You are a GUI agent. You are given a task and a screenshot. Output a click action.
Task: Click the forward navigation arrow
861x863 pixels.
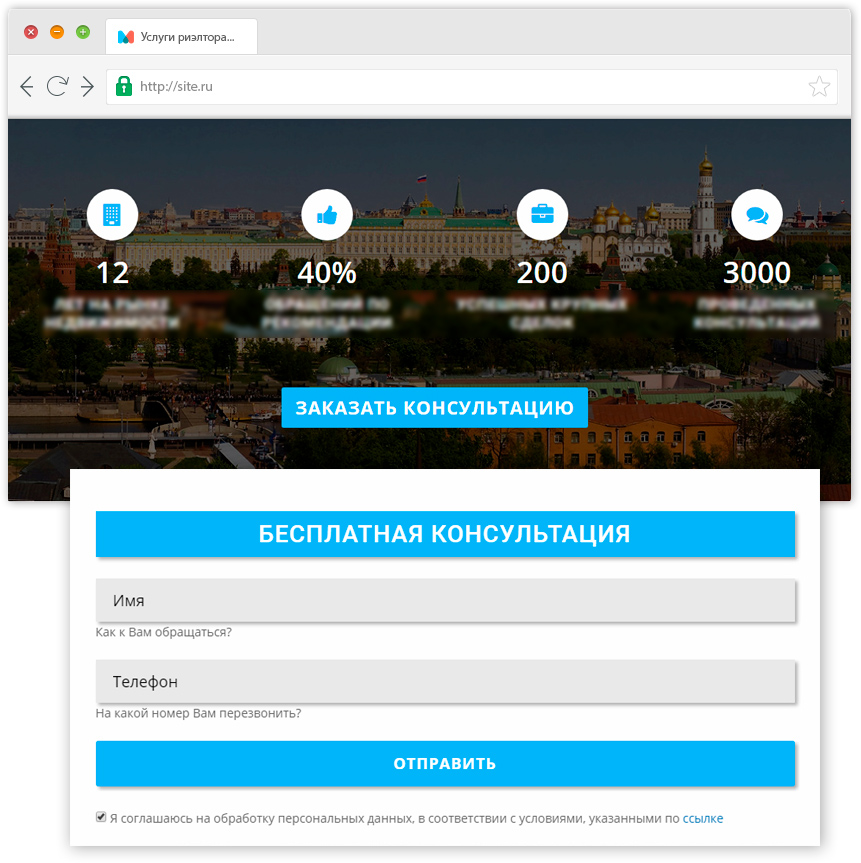point(87,87)
